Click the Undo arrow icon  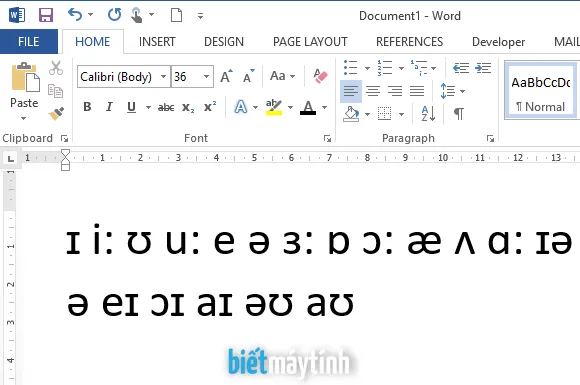75,15
